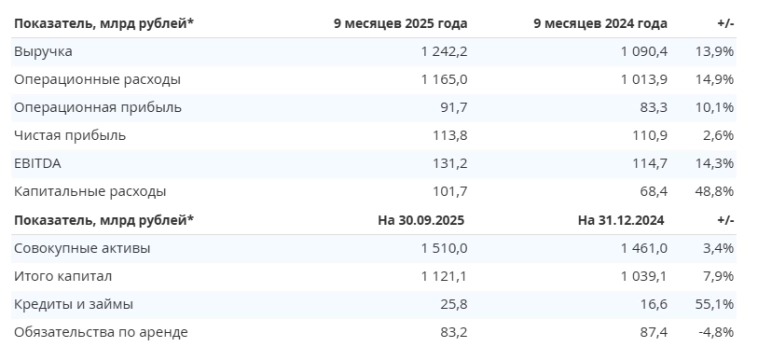Viewport: 758px width, 361px height.
Task: Select the 14,3% change for EBITDA
Action: click(x=715, y=163)
